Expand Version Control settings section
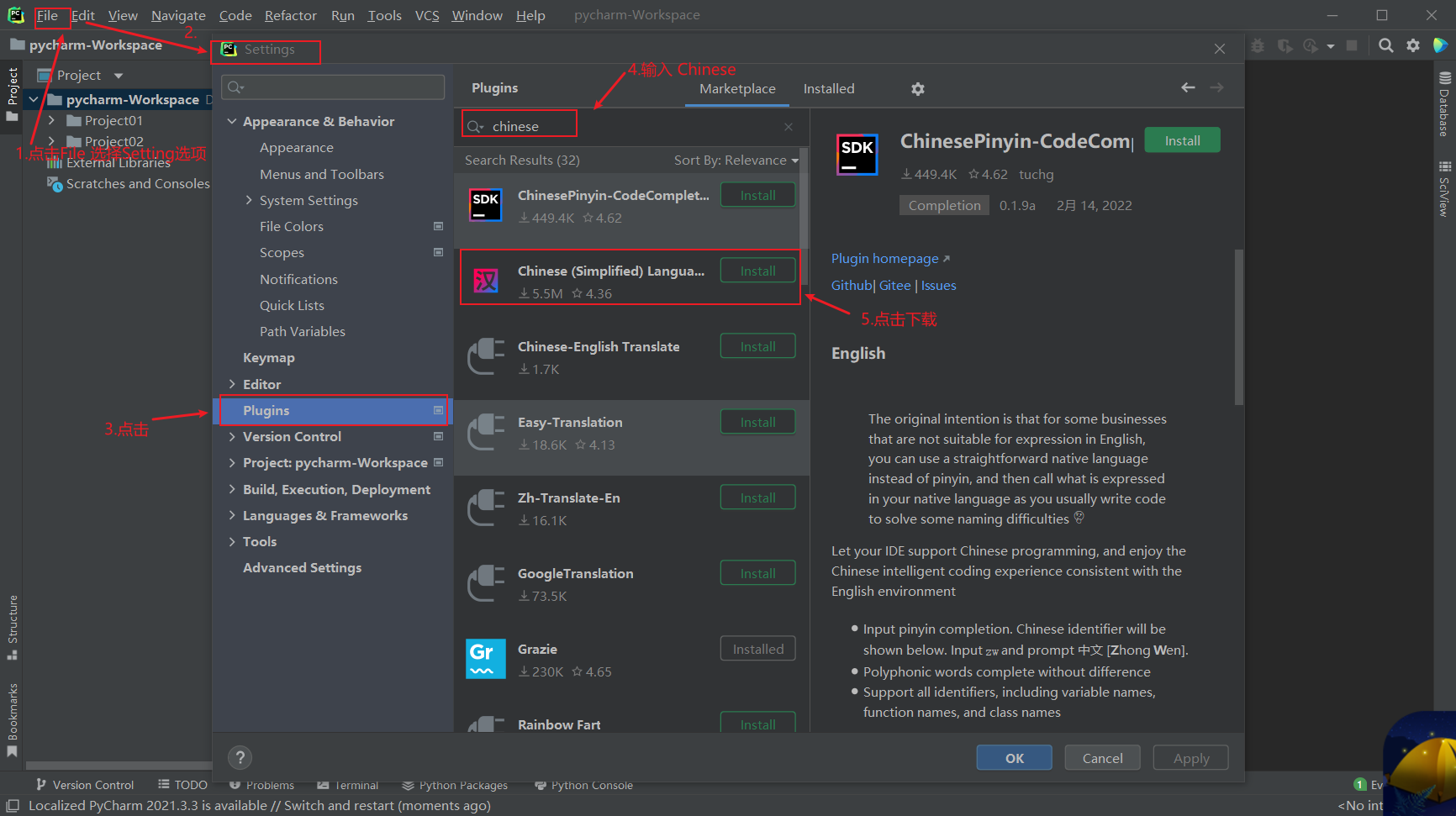 pyautogui.click(x=232, y=437)
